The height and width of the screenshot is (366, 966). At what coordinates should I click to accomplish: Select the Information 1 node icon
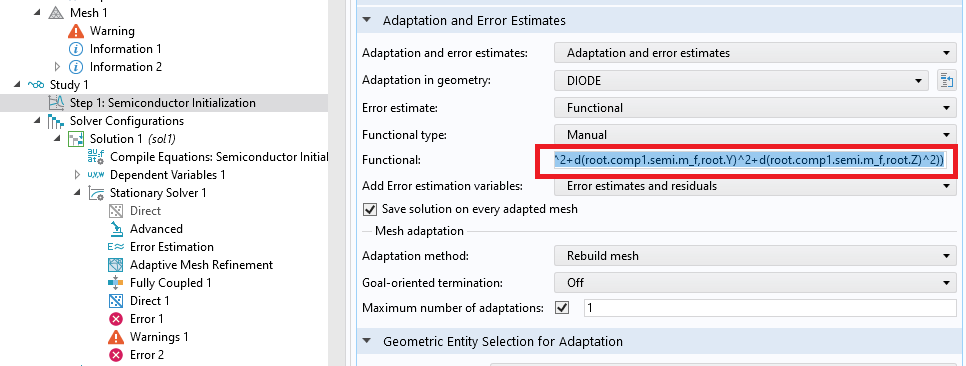pos(76,49)
